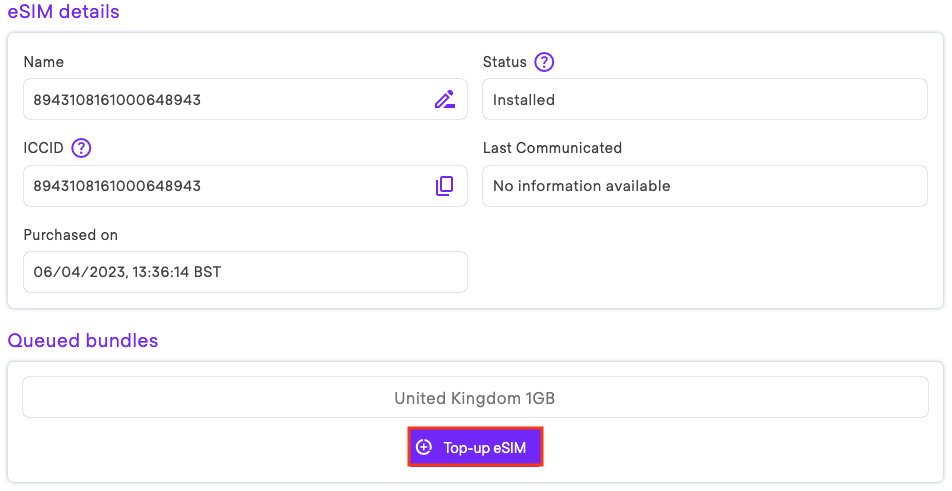Click the ICCID label text
Image resolution: width=952 pixels, height=491 pixels.
[x=43, y=148]
